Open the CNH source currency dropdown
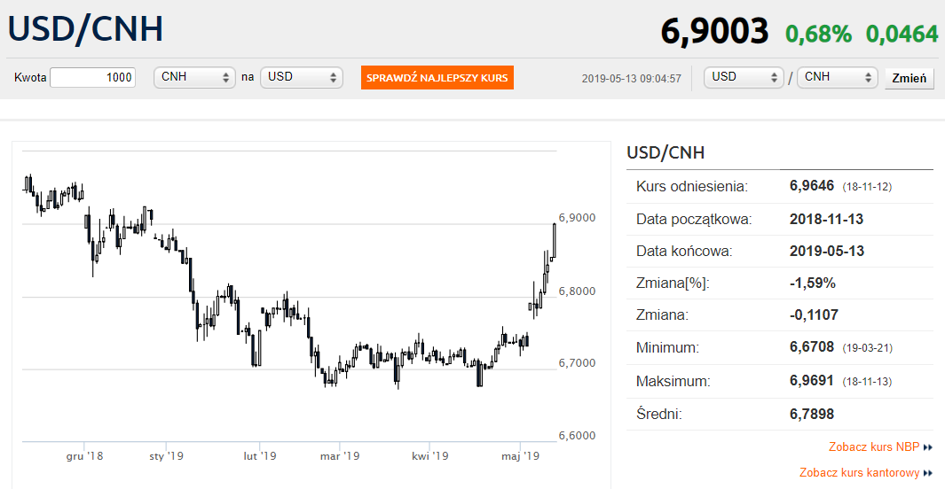This screenshot has width=945, height=489. [195, 78]
